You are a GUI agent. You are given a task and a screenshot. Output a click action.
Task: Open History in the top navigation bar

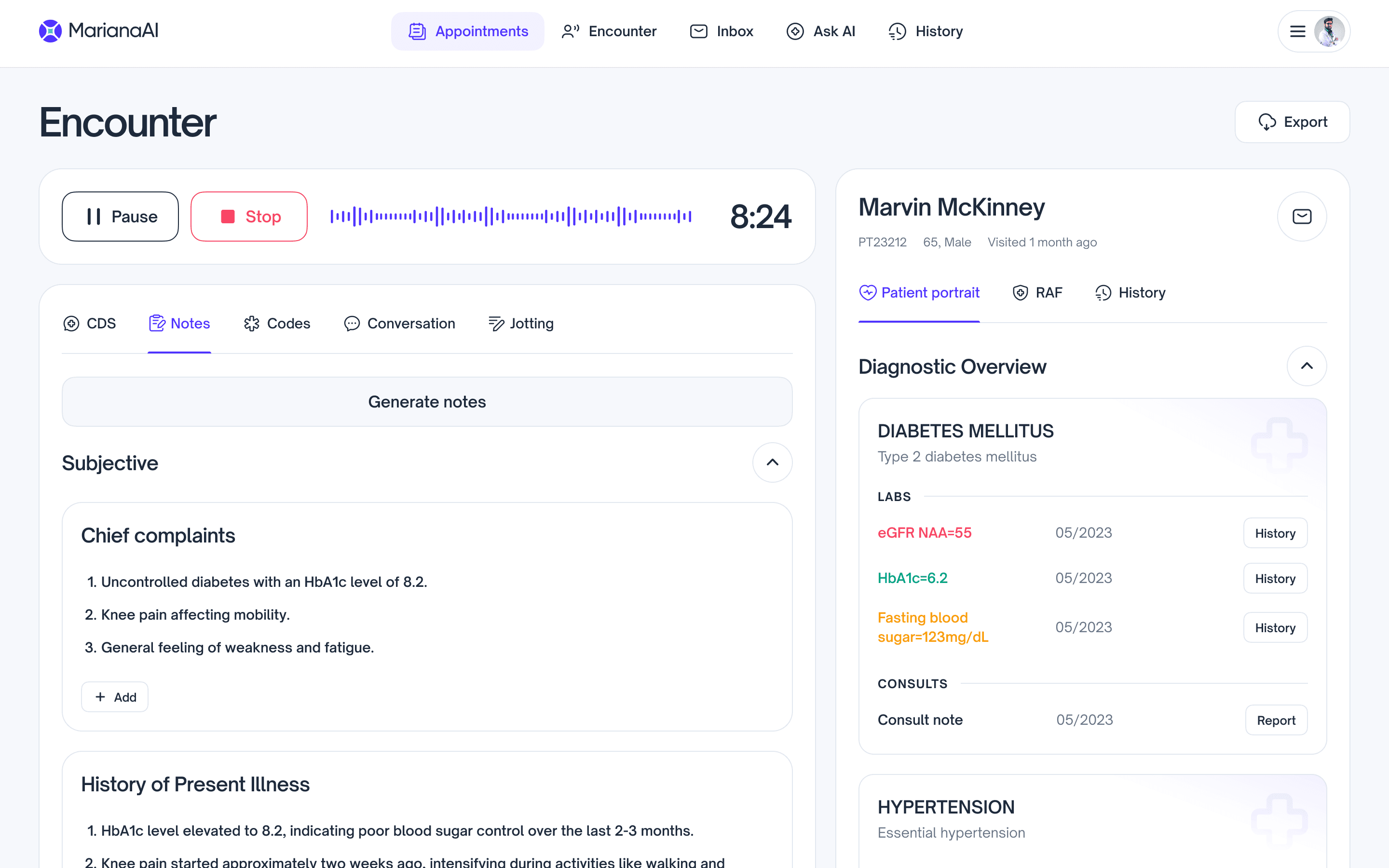[x=926, y=31]
